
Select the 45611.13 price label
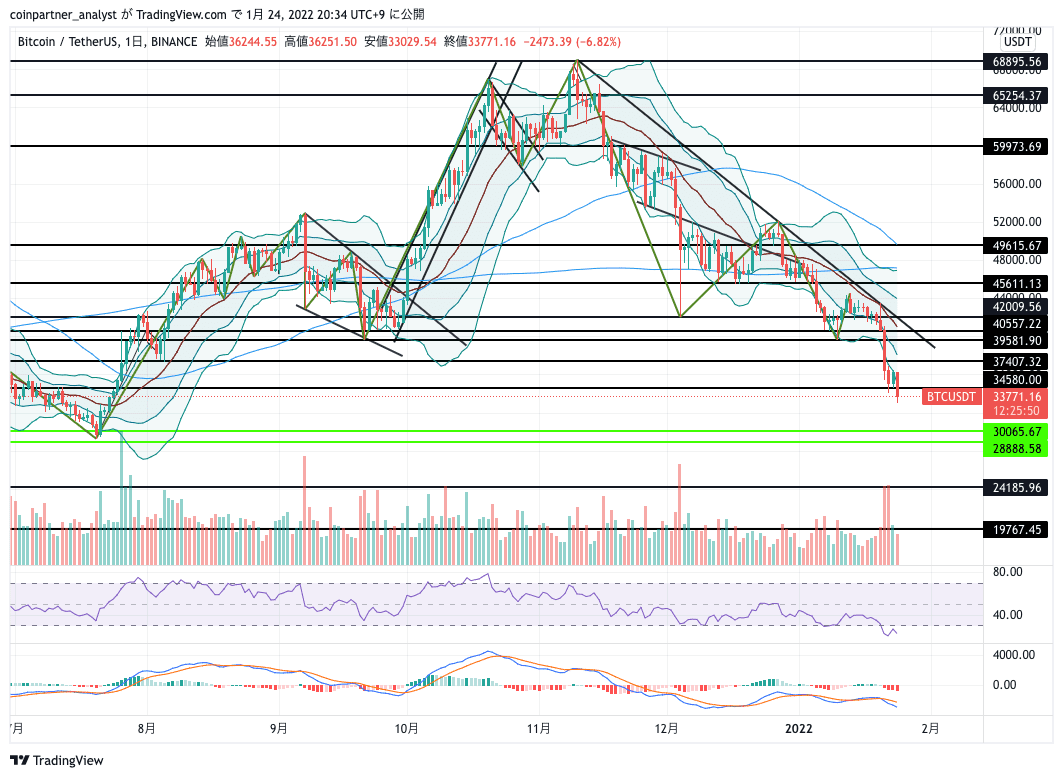[x=1016, y=284]
